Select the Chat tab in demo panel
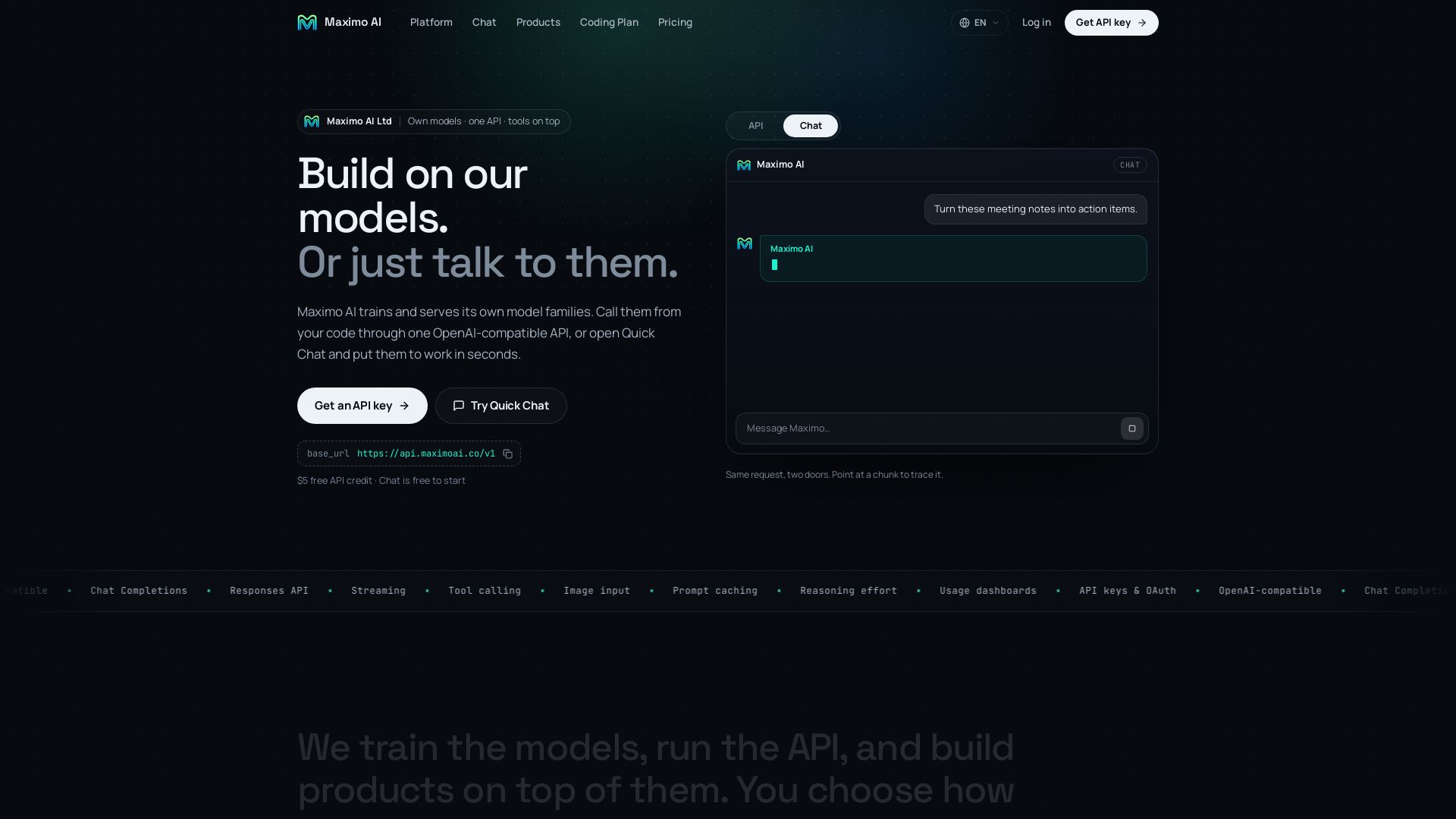The image size is (1456, 819). 810,126
